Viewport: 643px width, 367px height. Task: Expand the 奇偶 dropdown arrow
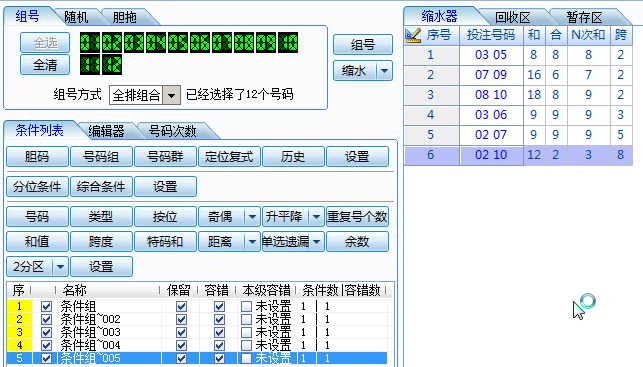[x=252, y=217]
